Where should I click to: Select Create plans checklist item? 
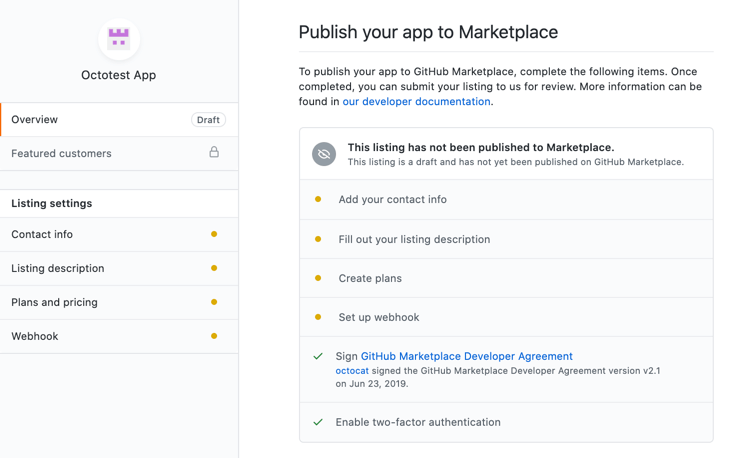pos(507,278)
